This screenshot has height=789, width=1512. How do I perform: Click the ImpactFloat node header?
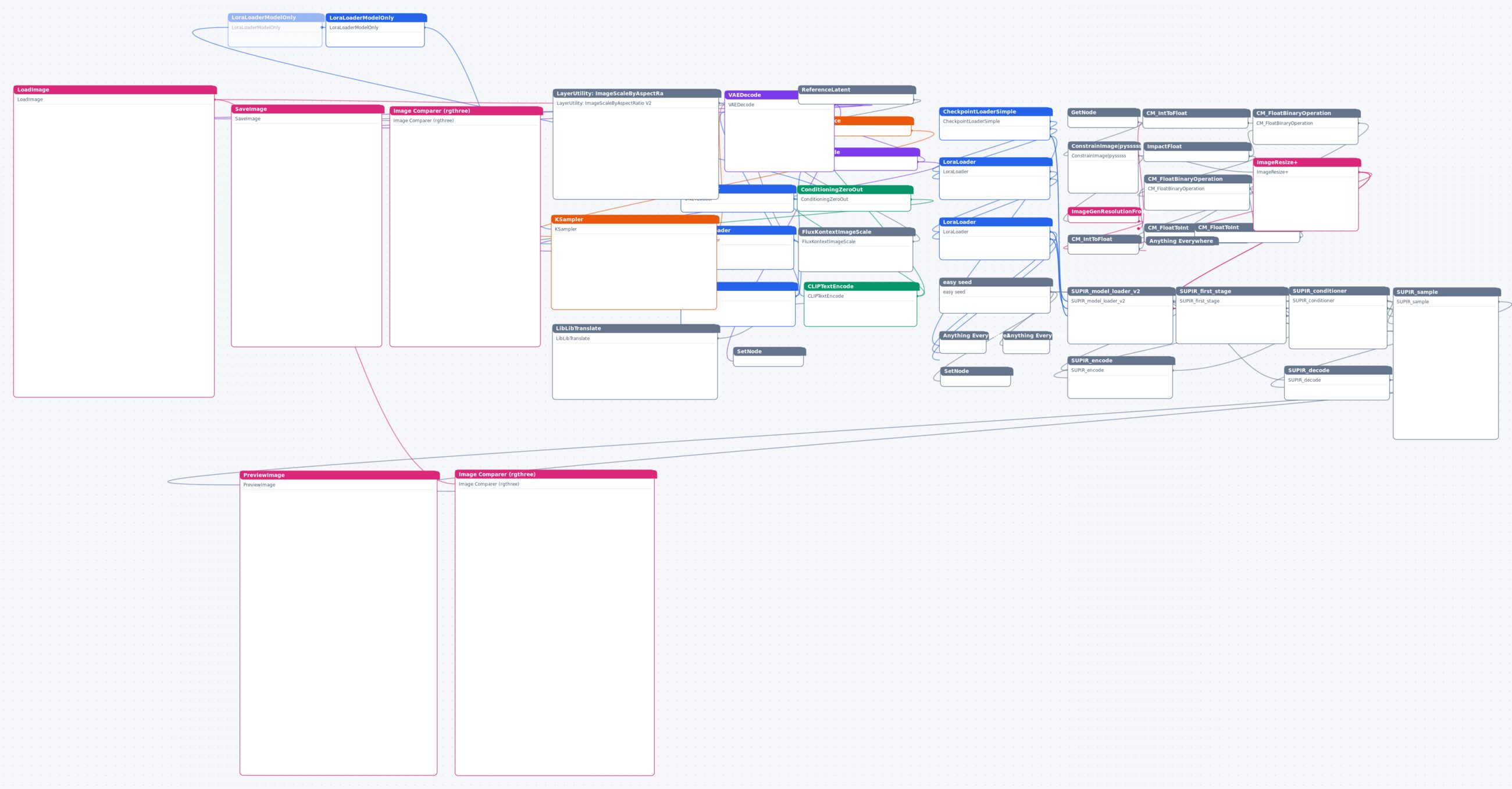click(1197, 146)
